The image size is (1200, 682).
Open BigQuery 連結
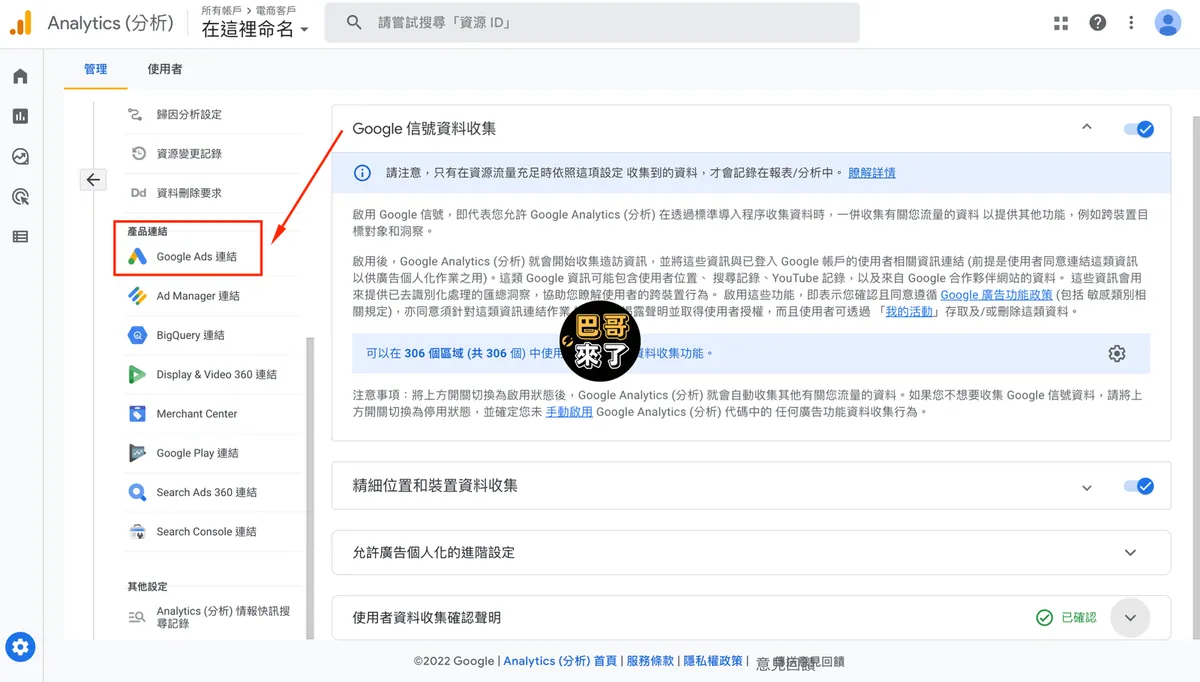tap(190, 335)
